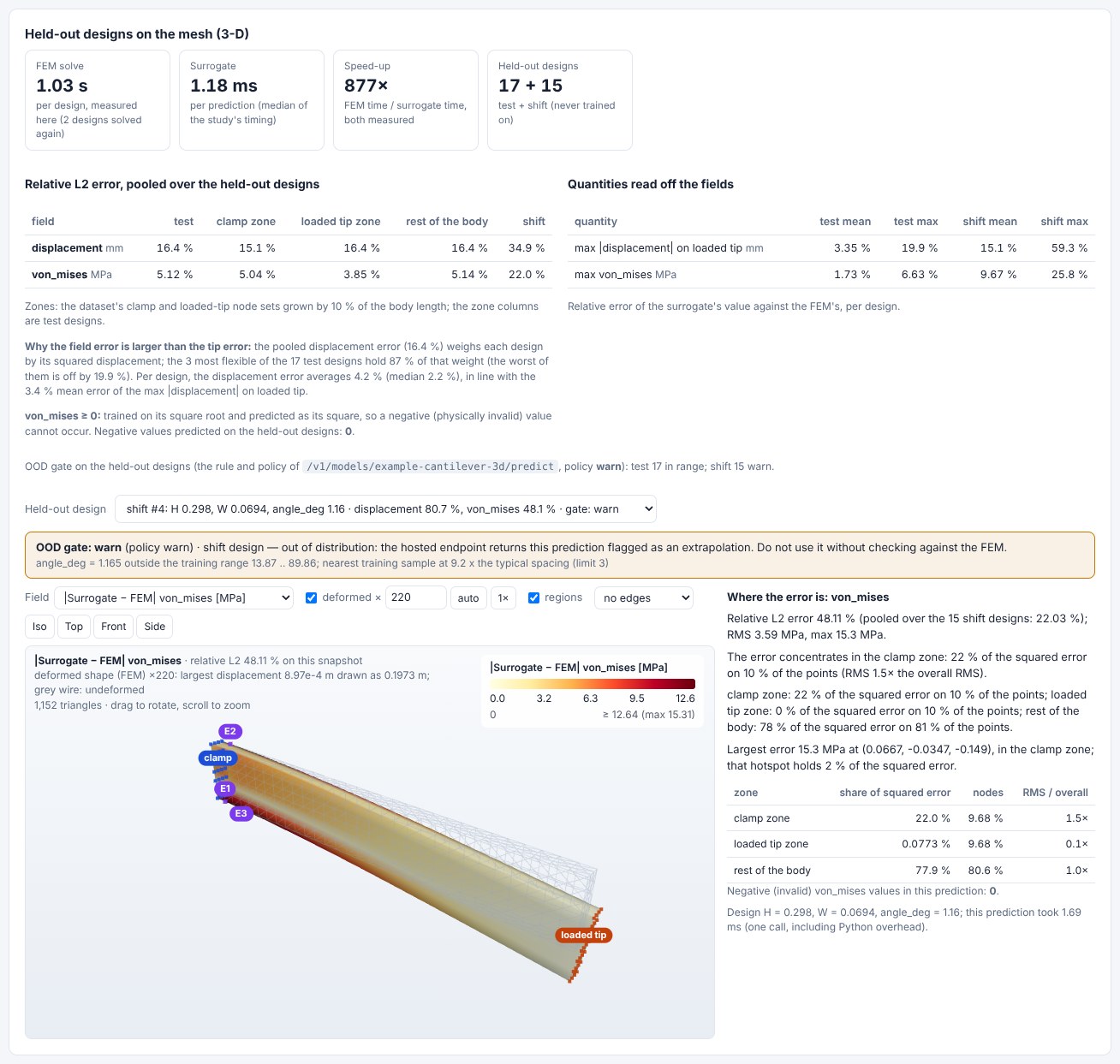Click the von_mises shift value 22.0 %

click(527, 275)
